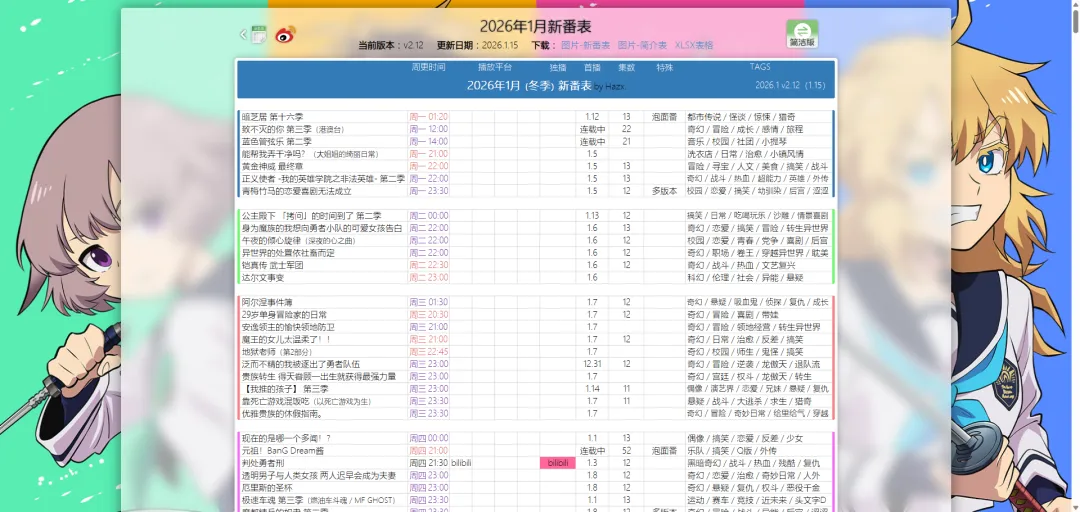This screenshot has height=512, width=1080.
Task: Click the 周三 22:45 time cell
Action: coord(428,352)
